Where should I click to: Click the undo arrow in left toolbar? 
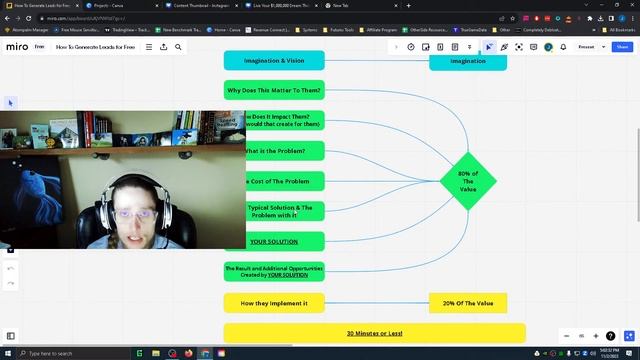(11, 268)
